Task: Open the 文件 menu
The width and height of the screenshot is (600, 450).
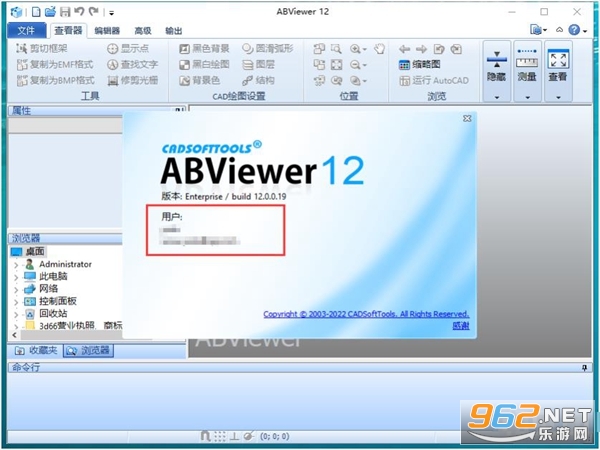Action: 26,31
